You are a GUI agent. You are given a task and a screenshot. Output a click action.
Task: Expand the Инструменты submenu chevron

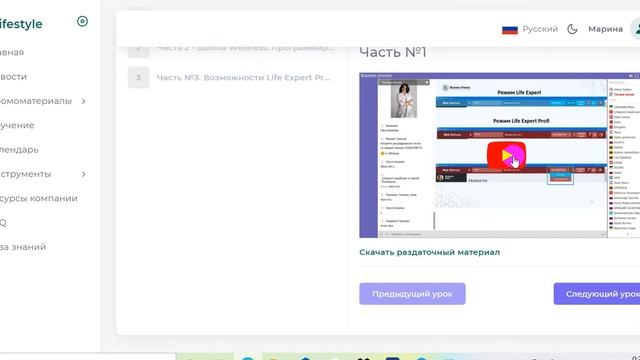pyautogui.click(x=84, y=174)
